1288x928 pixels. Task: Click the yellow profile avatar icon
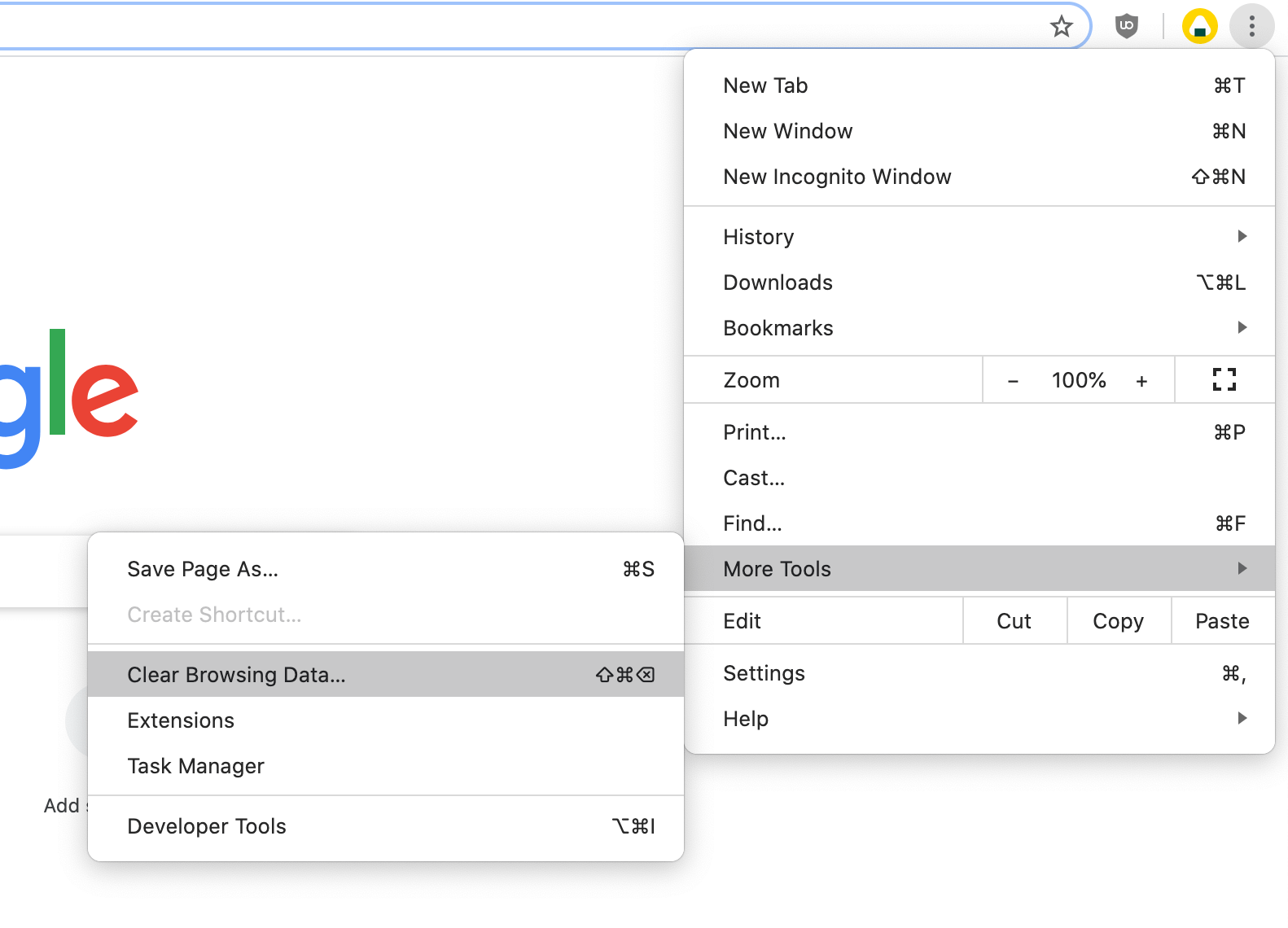(1199, 27)
